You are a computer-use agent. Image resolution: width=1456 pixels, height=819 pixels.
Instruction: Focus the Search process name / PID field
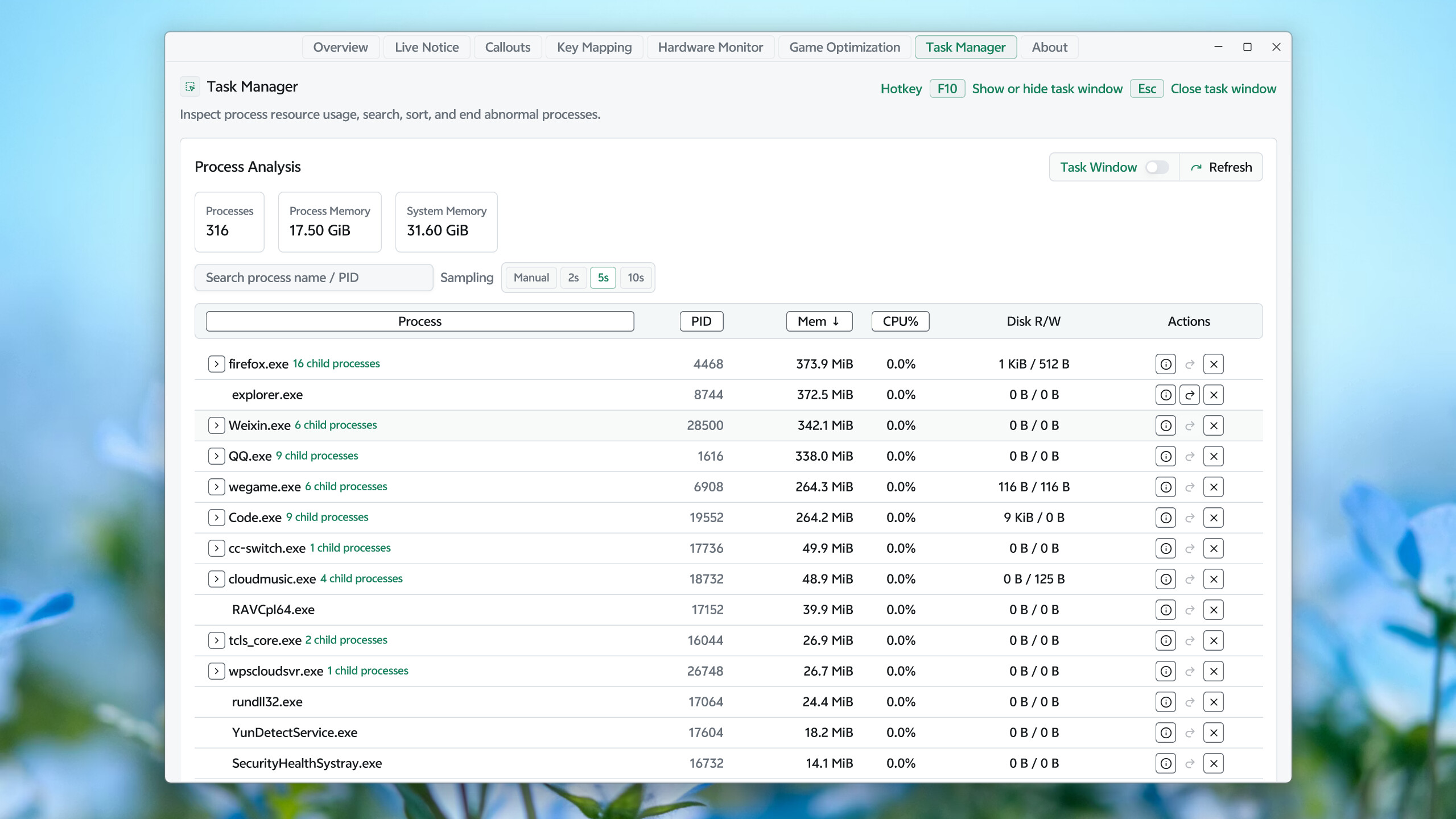coord(314,278)
